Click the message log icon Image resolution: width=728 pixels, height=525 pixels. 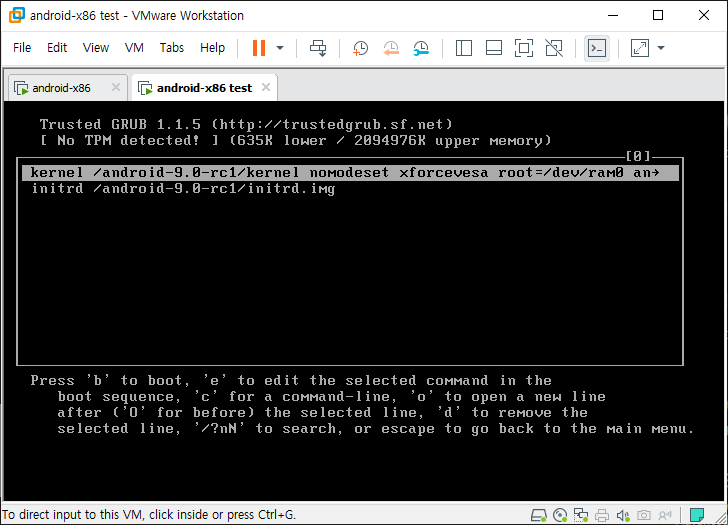coord(696,515)
